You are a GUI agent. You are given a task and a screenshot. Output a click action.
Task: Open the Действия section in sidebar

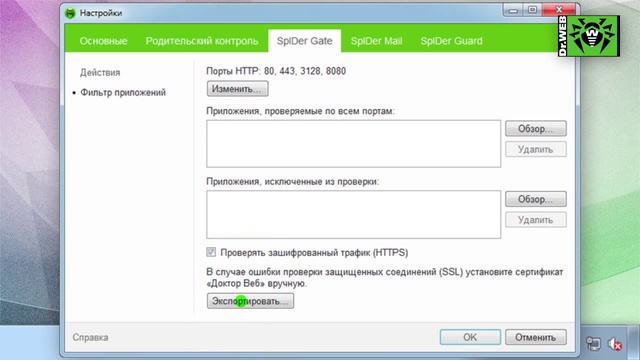pos(100,73)
